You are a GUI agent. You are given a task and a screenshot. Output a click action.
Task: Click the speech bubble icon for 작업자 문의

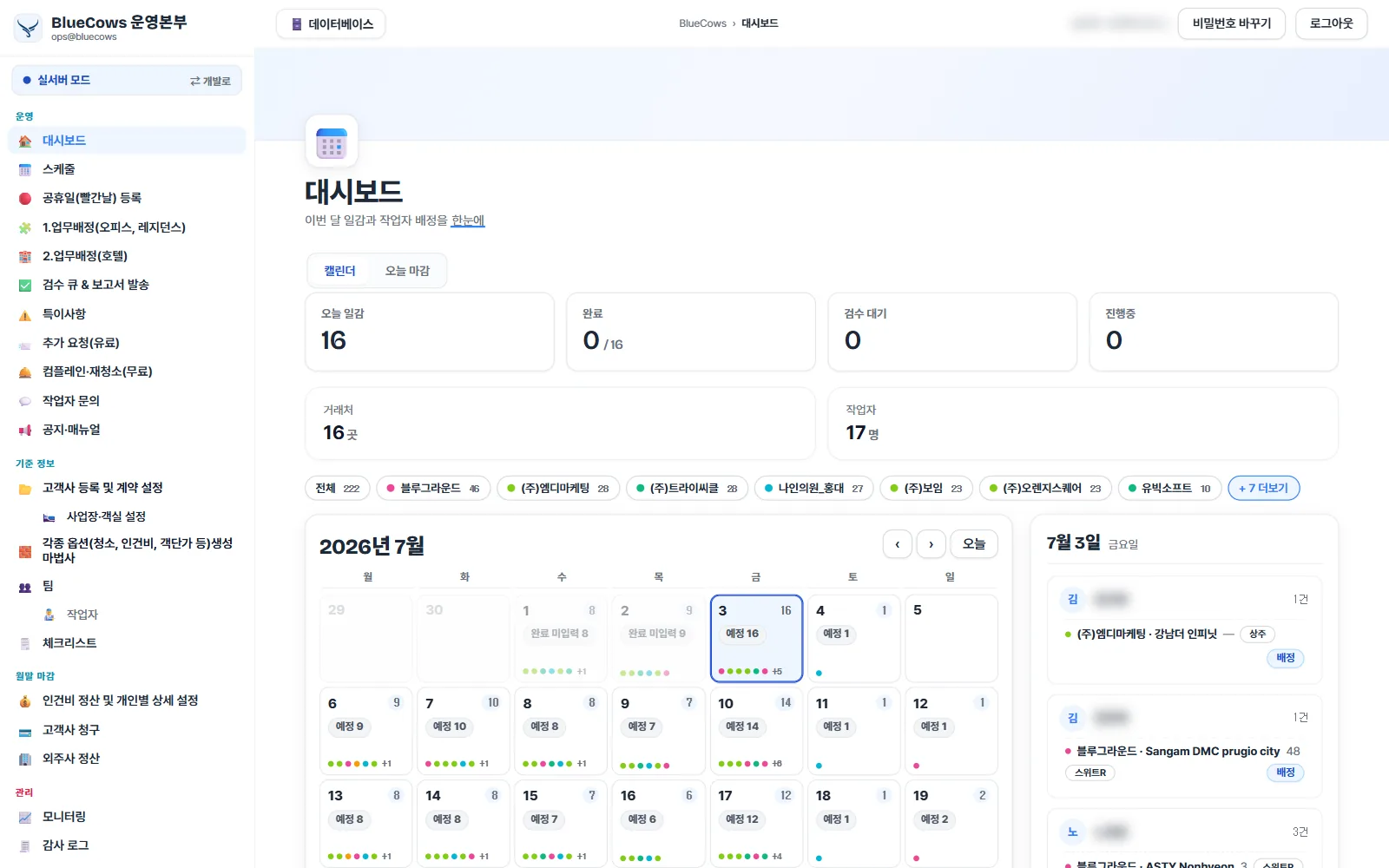coord(25,401)
